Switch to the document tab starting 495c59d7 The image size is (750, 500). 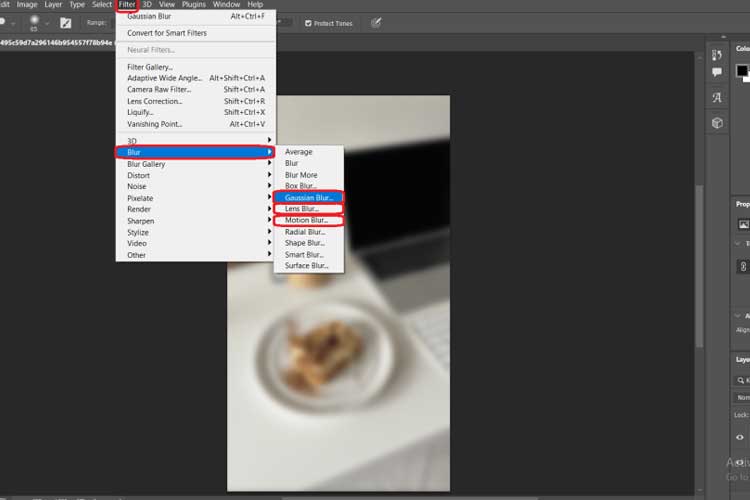click(56, 43)
